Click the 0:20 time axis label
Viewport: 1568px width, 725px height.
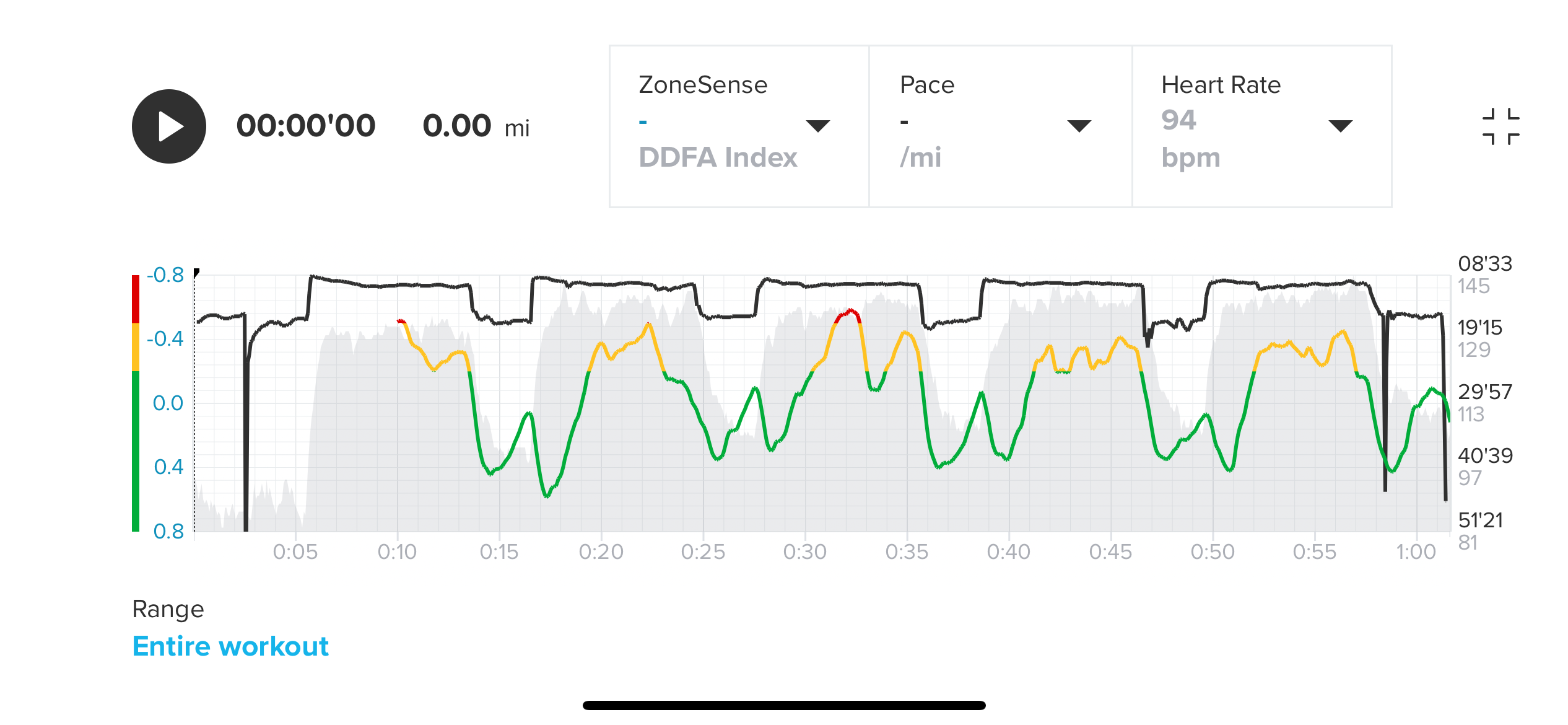coord(601,551)
